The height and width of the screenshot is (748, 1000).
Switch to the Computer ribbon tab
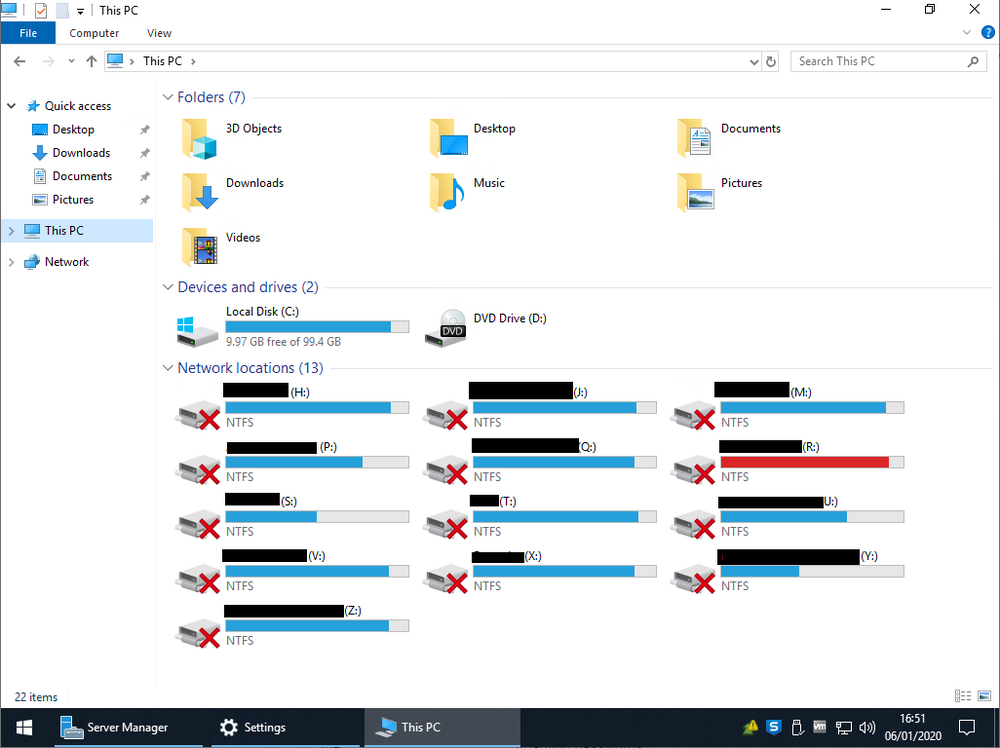(x=93, y=32)
